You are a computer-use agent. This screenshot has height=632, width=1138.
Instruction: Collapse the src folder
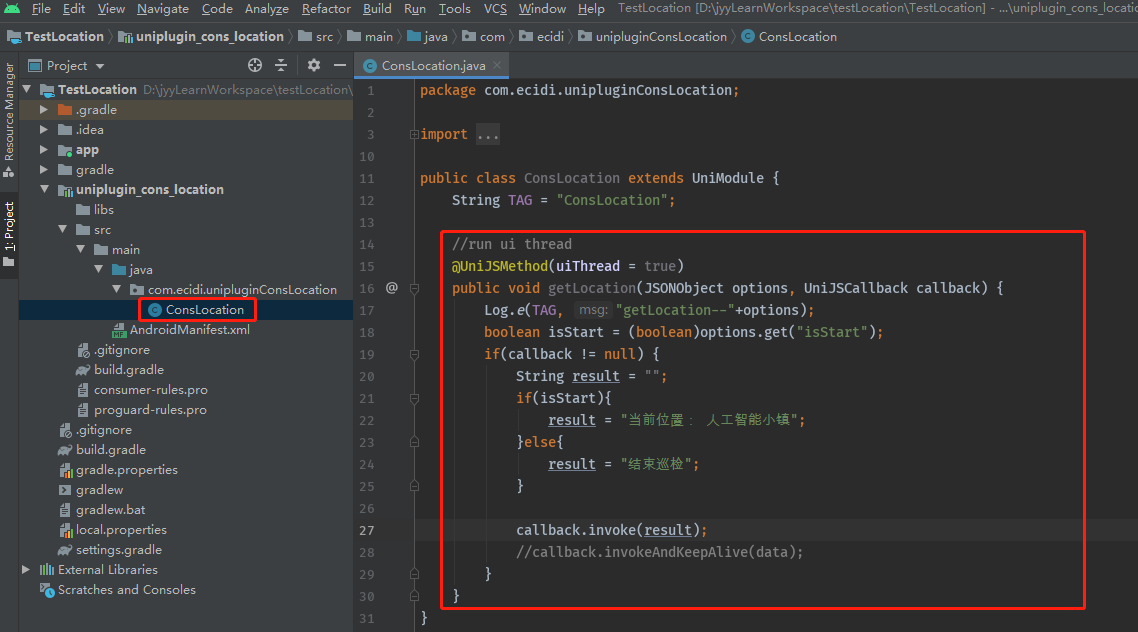62,229
